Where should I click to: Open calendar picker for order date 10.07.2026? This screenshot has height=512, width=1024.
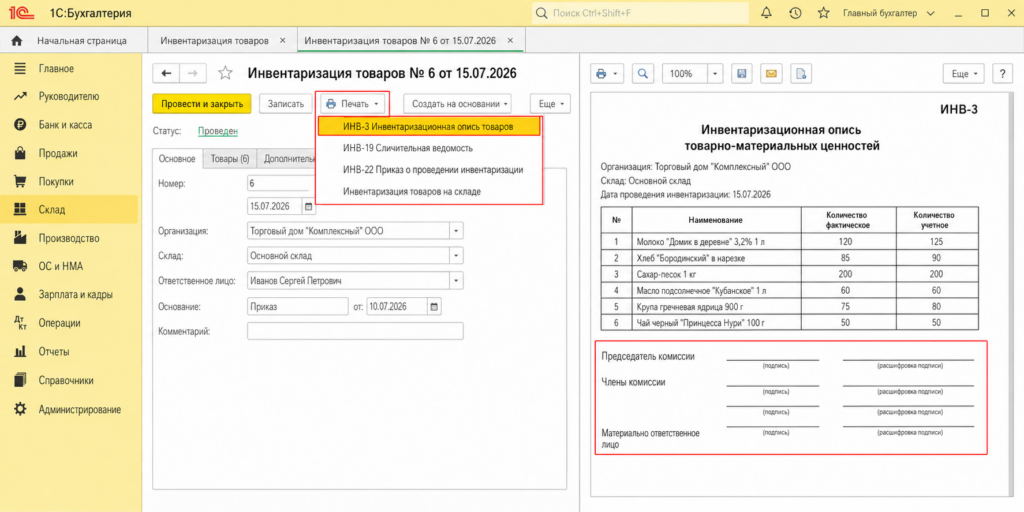coord(435,306)
